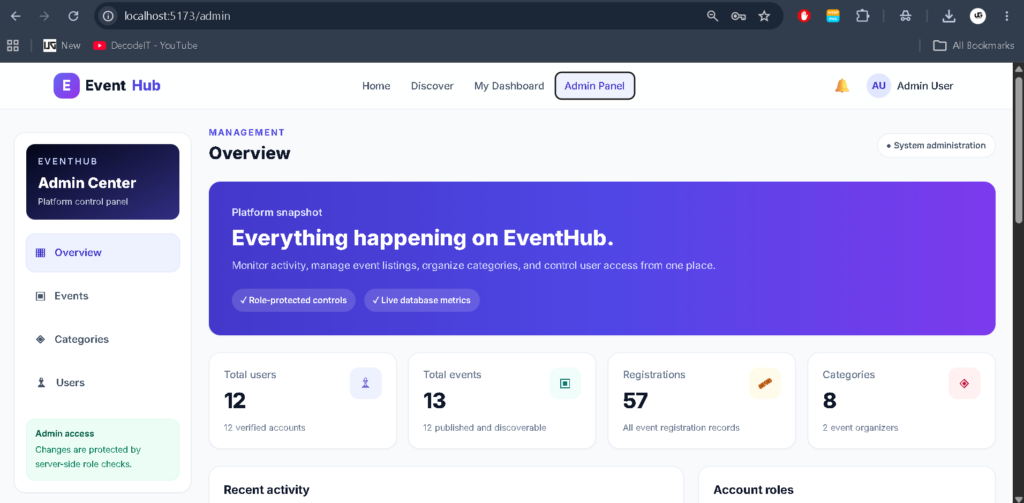Go back with browser back arrow
The height and width of the screenshot is (503, 1024).
click(16, 16)
